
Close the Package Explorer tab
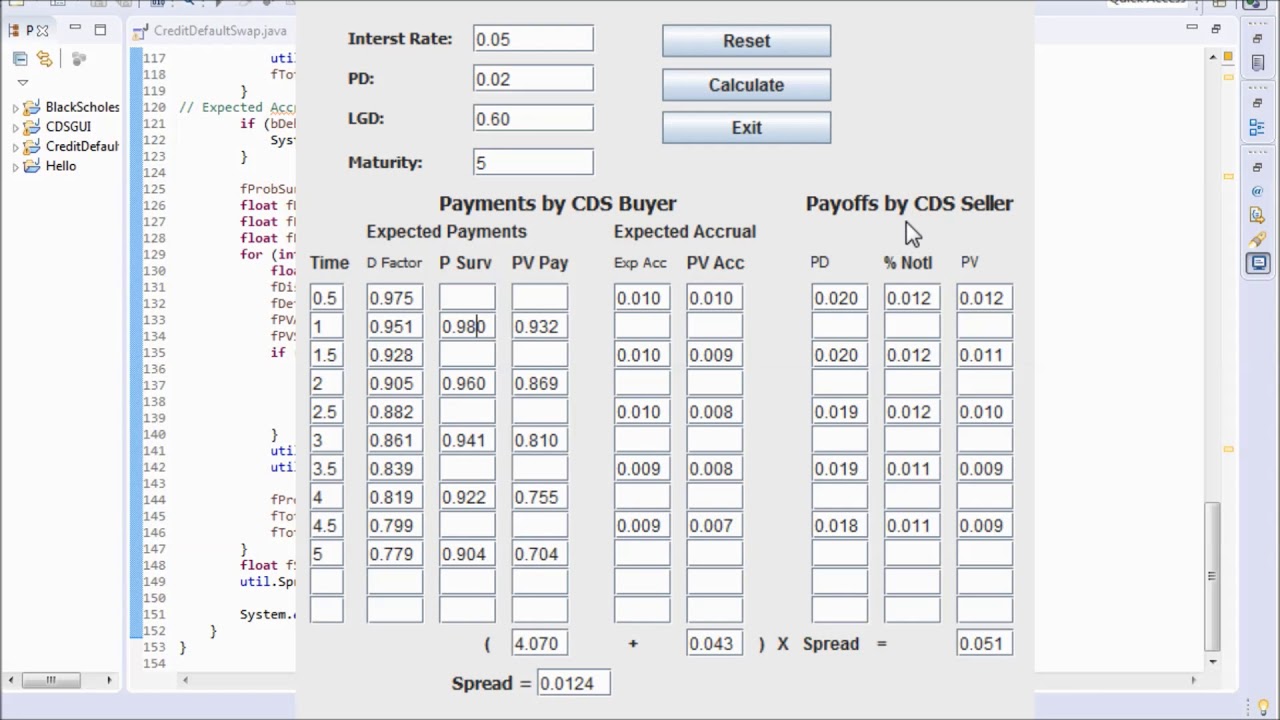[42, 31]
